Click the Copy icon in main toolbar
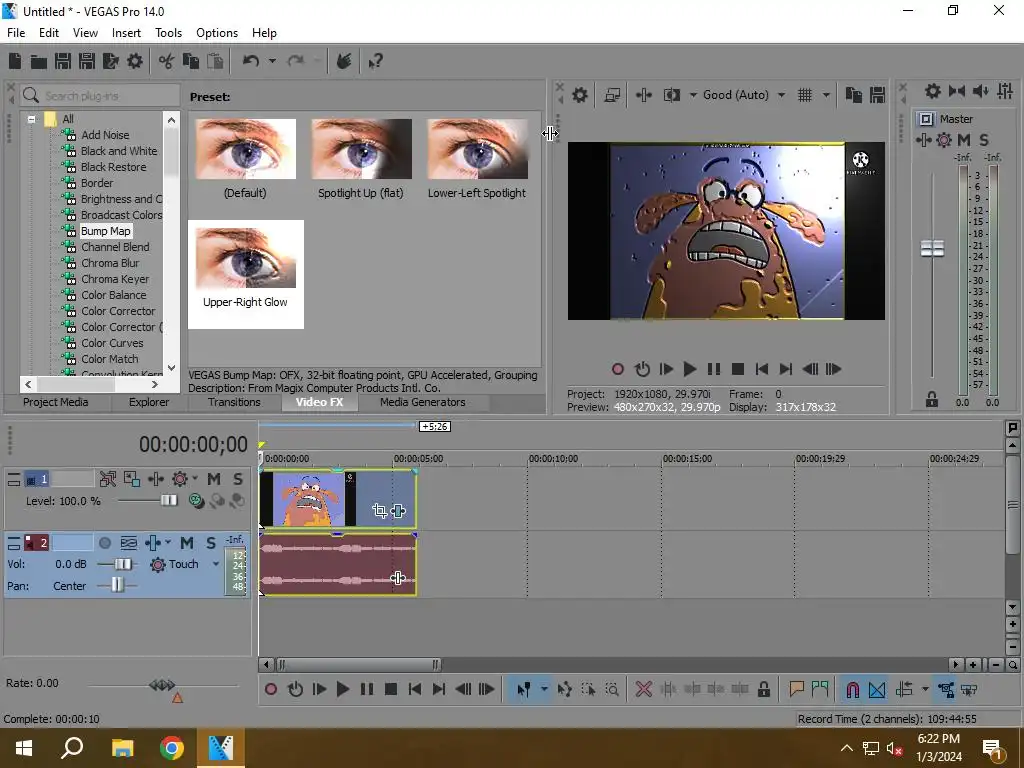 pyautogui.click(x=191, y=61)
